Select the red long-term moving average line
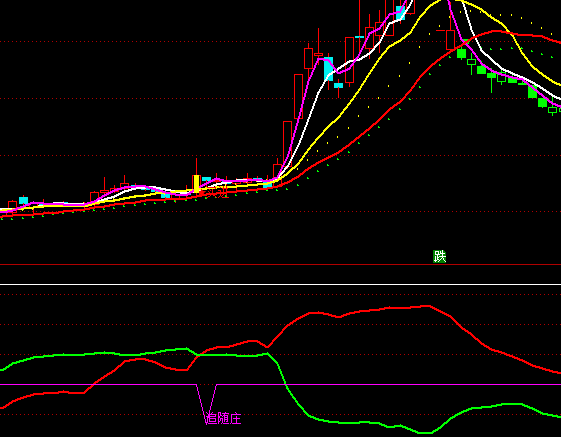561x437 pixels. tap(376, 126)
